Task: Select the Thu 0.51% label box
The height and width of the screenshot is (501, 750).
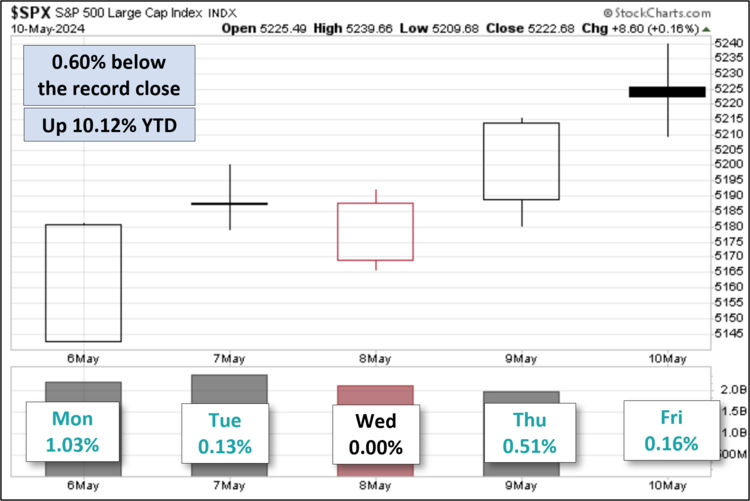Action: click(530, 433)
